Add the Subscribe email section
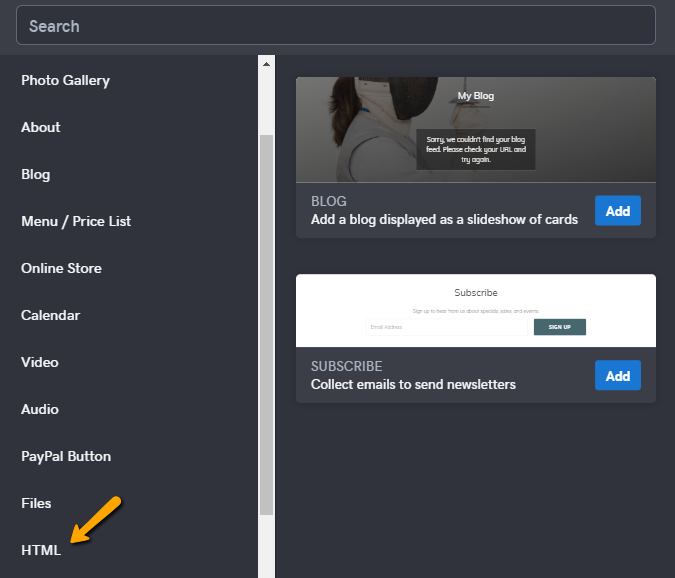The width and height of the screenshot is (675, 578). (617, 376)
